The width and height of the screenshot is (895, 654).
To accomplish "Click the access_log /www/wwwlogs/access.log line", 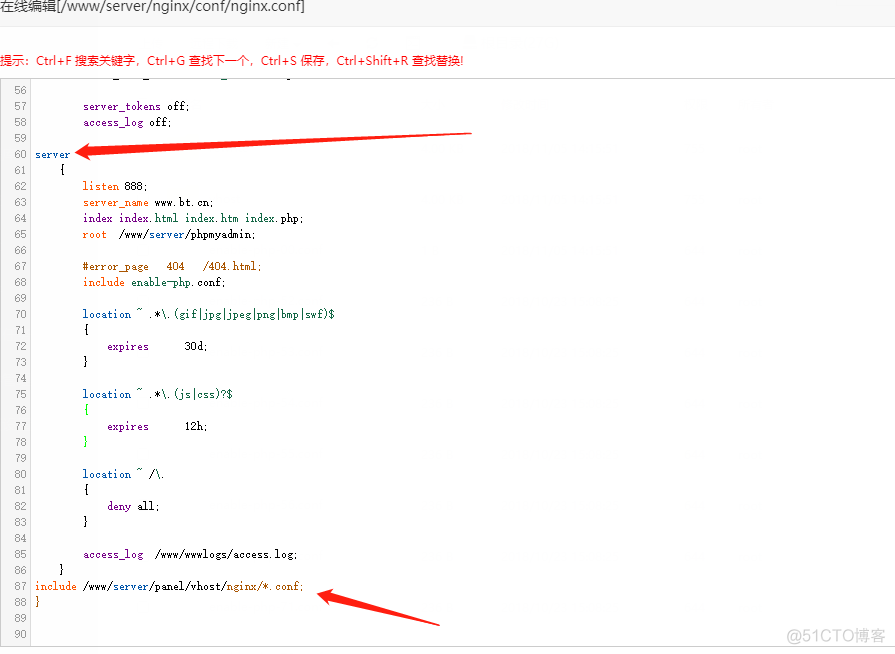I will click(190, 554).
